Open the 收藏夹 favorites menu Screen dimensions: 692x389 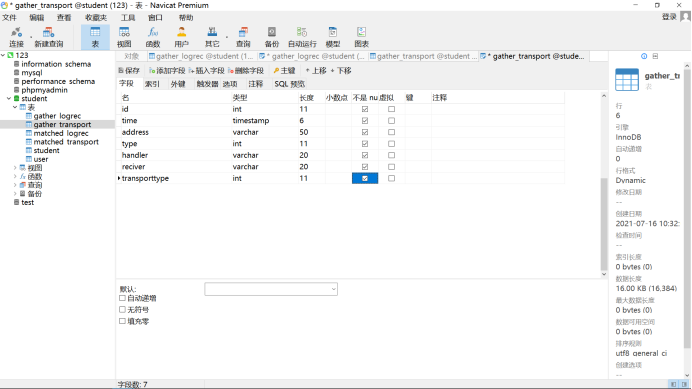click(96, 18)
